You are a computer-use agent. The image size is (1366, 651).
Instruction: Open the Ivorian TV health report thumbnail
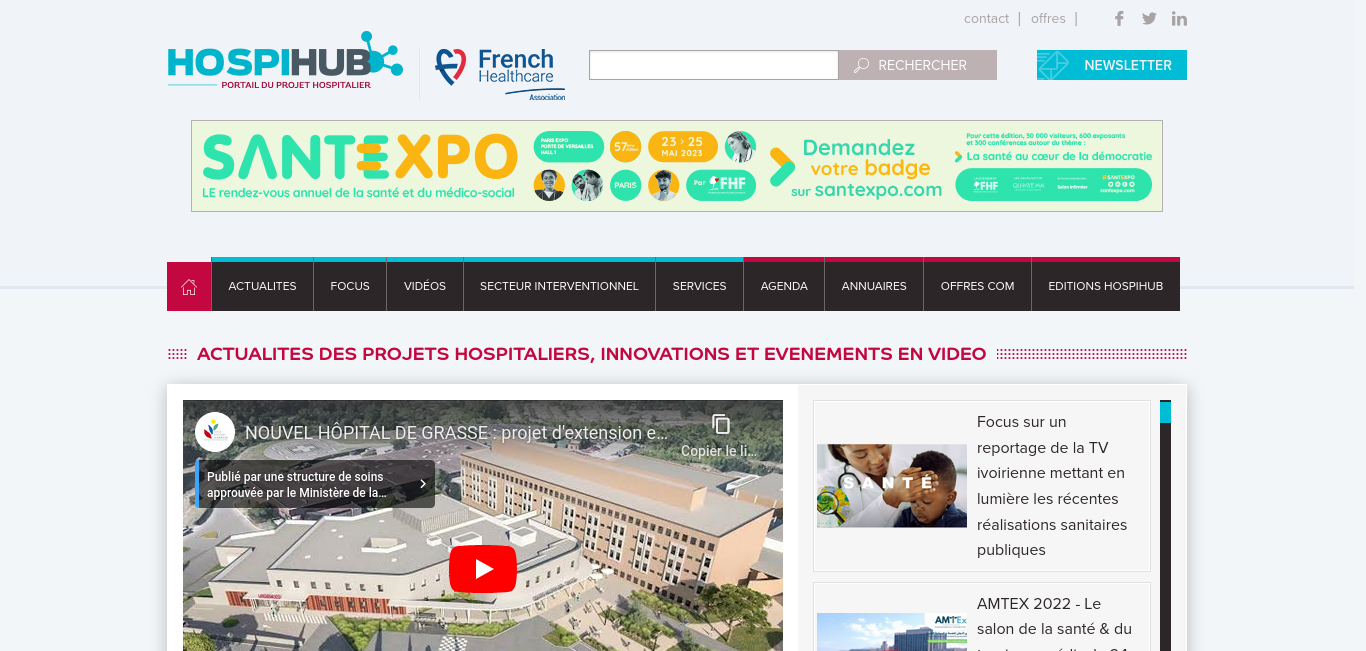(892, 486)
